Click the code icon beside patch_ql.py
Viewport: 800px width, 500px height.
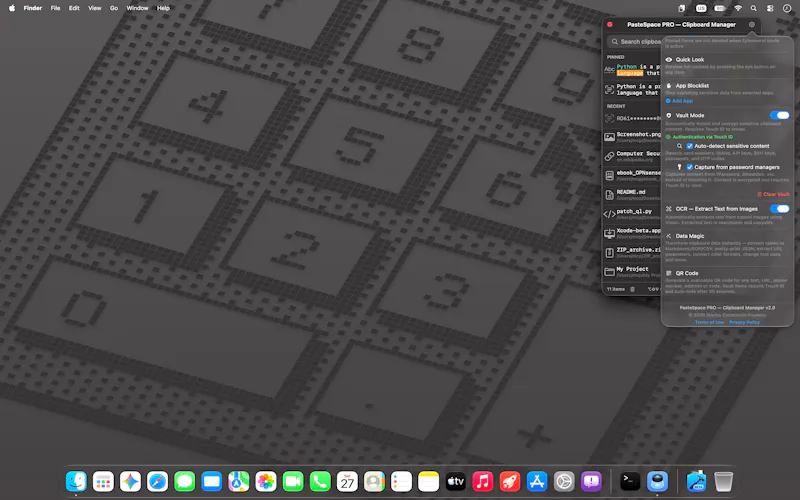tap(609, 214)
